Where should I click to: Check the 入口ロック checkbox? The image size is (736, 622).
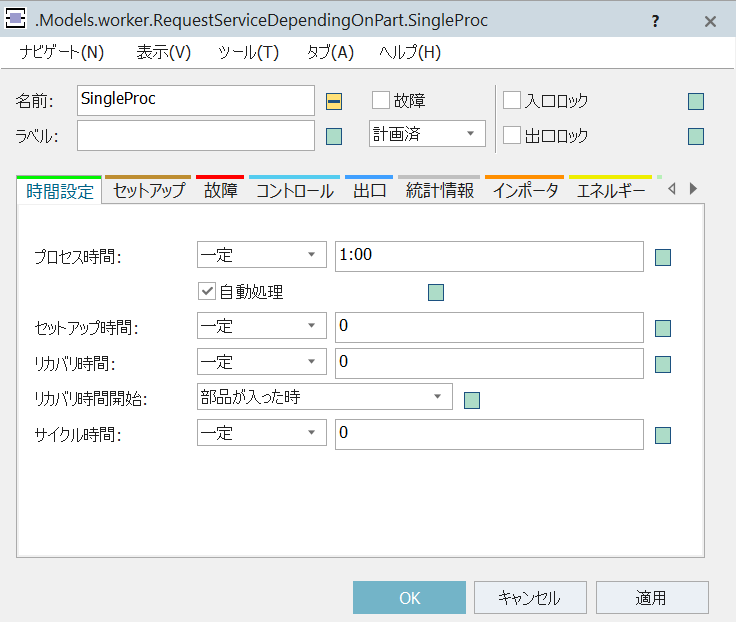(x=512, y=100)
